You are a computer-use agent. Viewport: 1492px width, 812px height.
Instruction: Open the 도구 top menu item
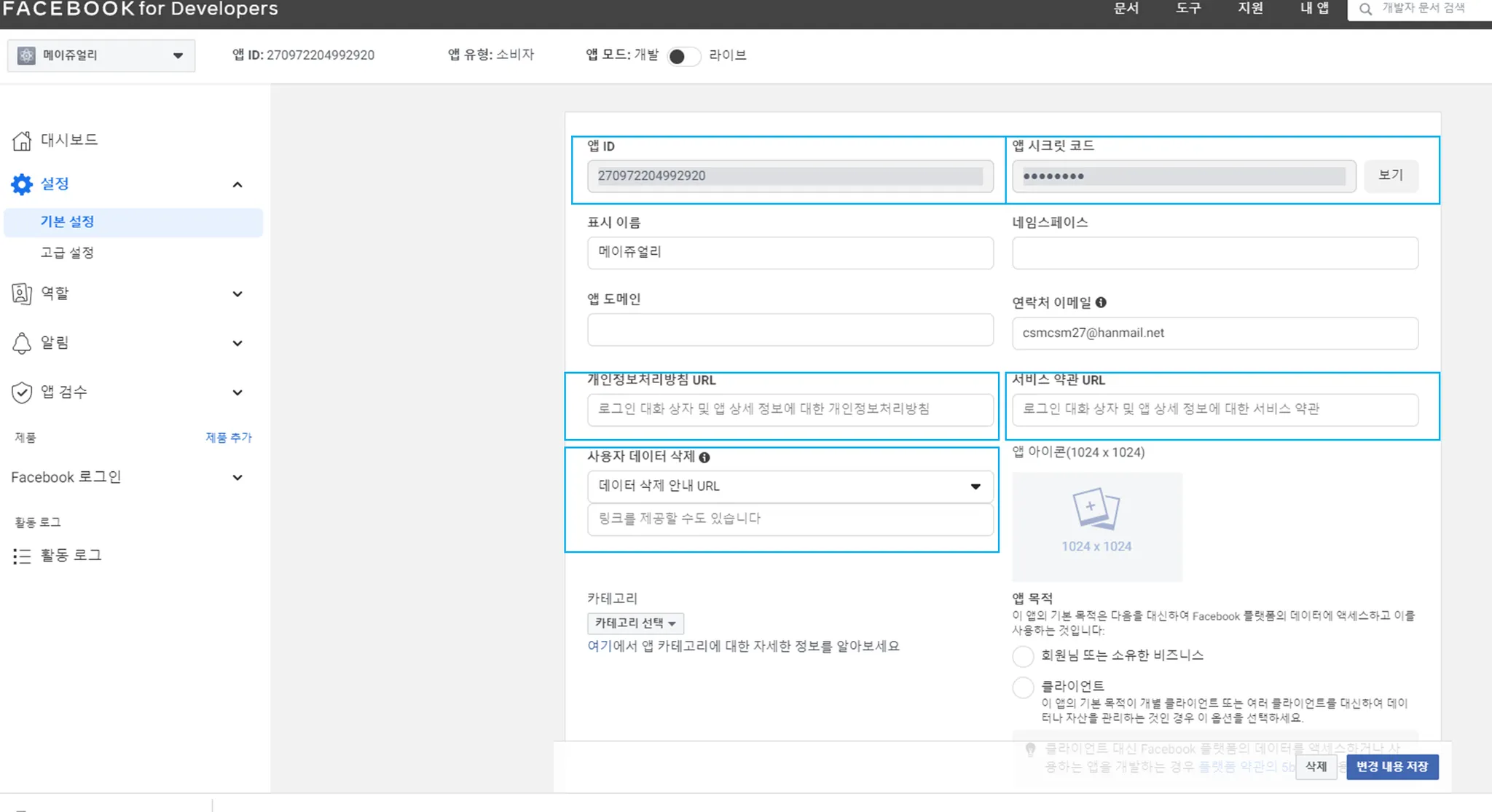[1187, 9]
